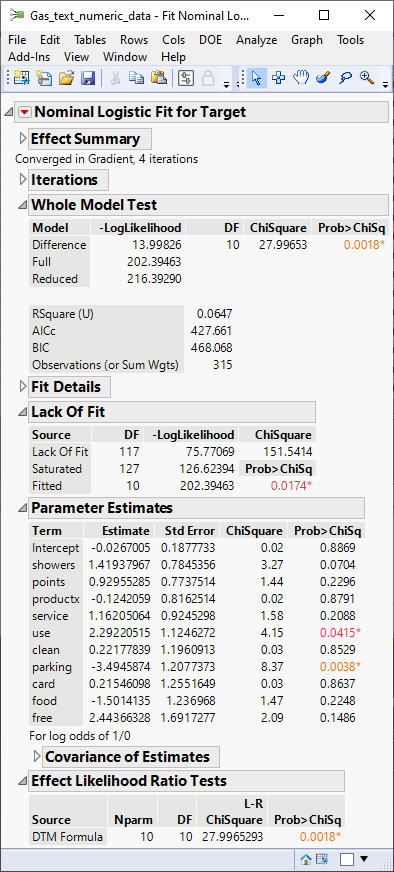The width and height of the screenshot is (394, 872).
Task: Click the status bar dropdown arrow
Action: point(365,859)
